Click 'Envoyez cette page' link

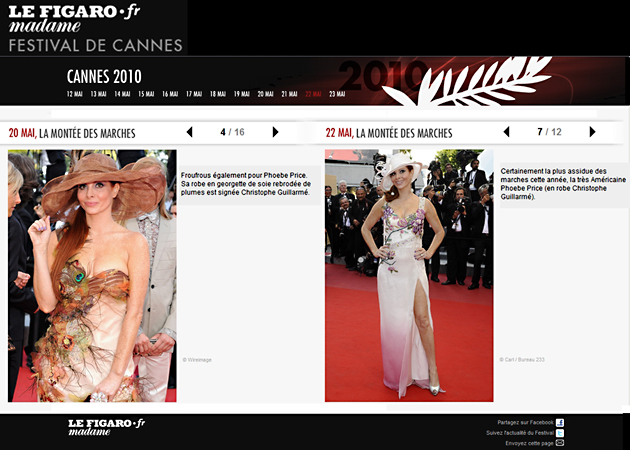coord(529,443)
